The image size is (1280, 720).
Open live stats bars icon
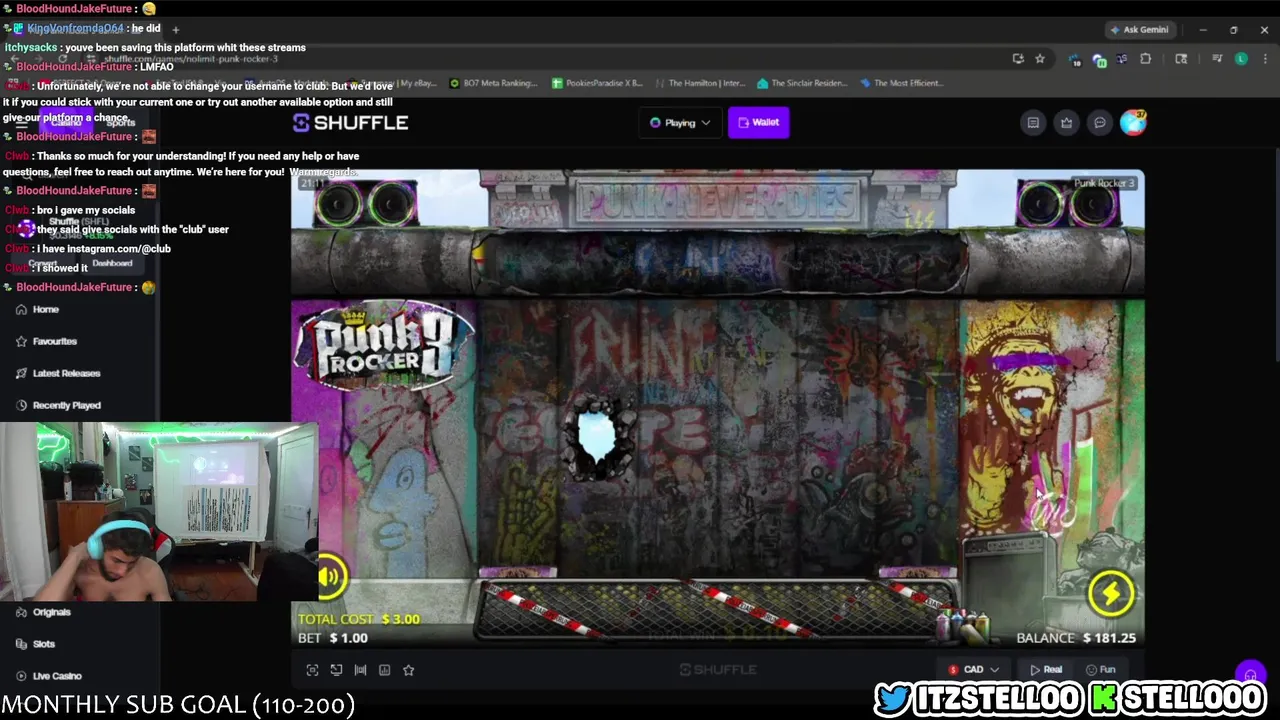tap(360, 670)
